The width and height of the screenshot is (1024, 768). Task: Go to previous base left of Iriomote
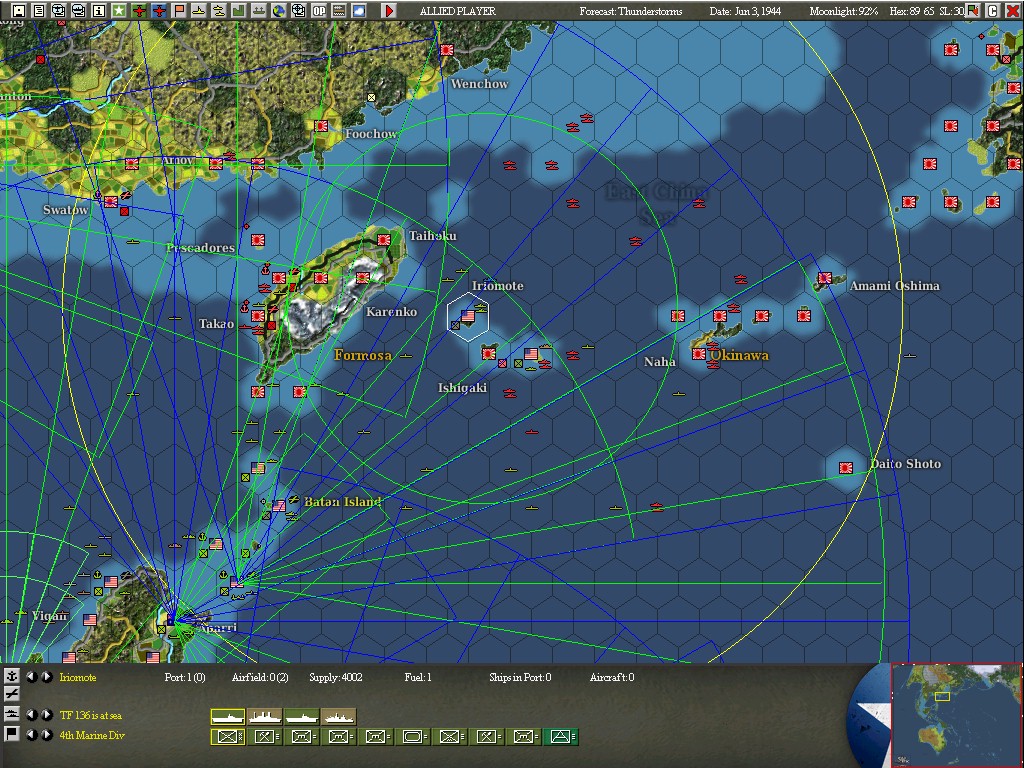click(x=31, y=677)
